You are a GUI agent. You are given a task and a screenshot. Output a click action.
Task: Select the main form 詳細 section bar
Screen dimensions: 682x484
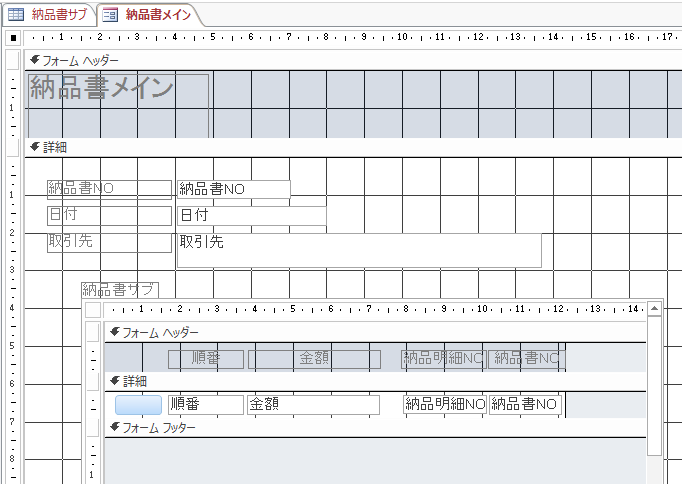[340, 147]
